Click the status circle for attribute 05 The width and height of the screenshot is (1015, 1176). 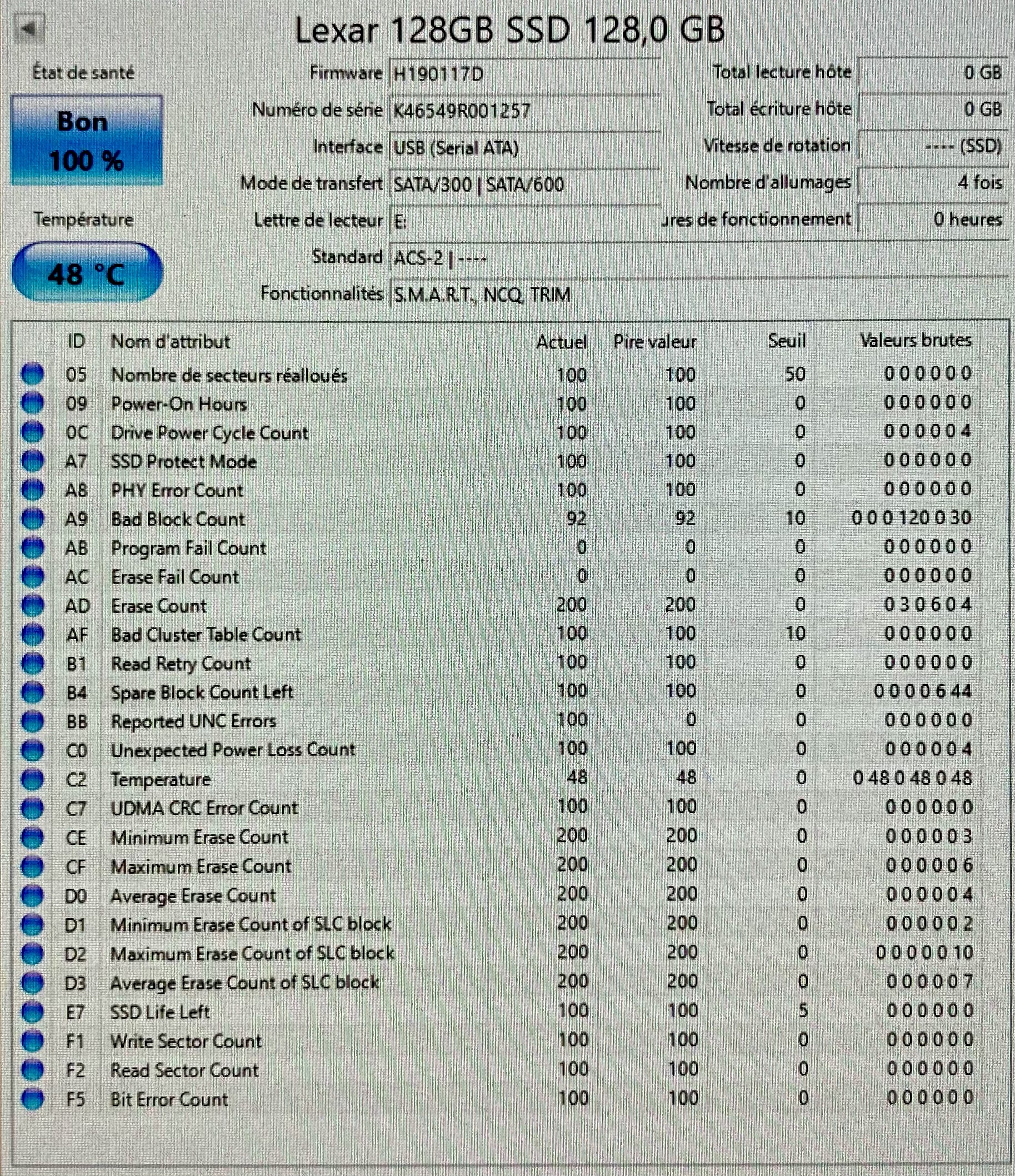[x=32, y=374]
